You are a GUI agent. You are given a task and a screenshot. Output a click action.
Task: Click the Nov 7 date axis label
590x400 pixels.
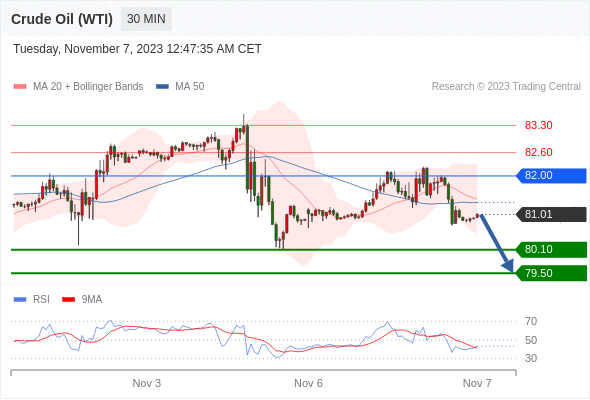click(x=477, y=383)
